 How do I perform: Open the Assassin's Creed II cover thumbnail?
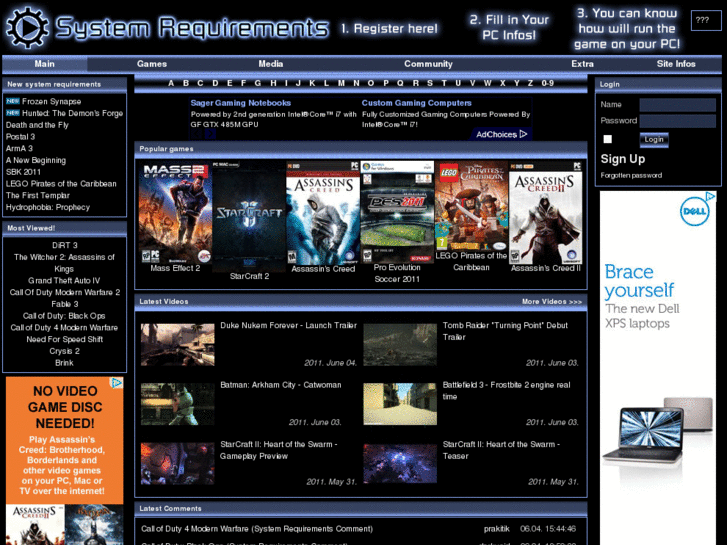pos(545,213)
